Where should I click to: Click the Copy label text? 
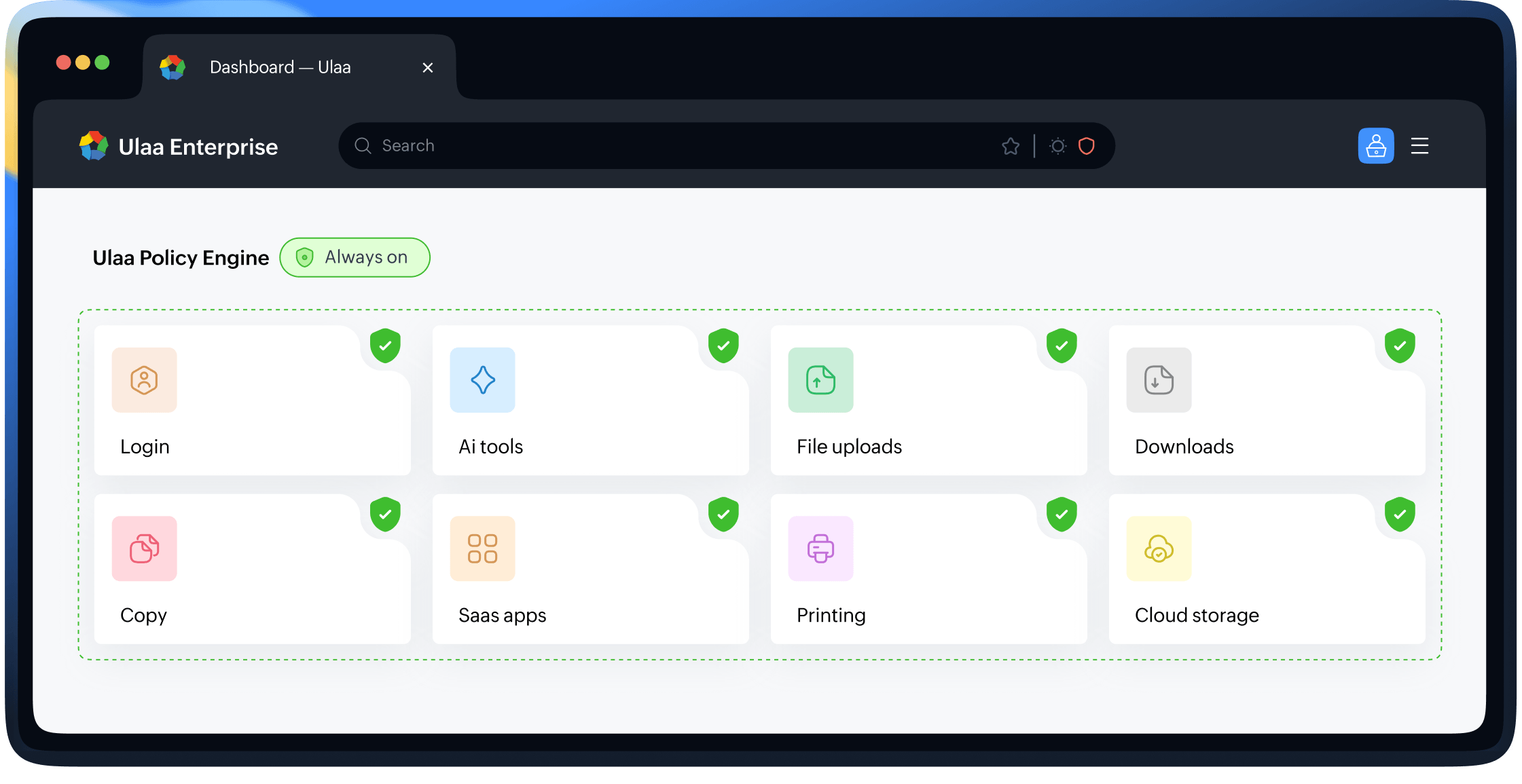[143, 616]
